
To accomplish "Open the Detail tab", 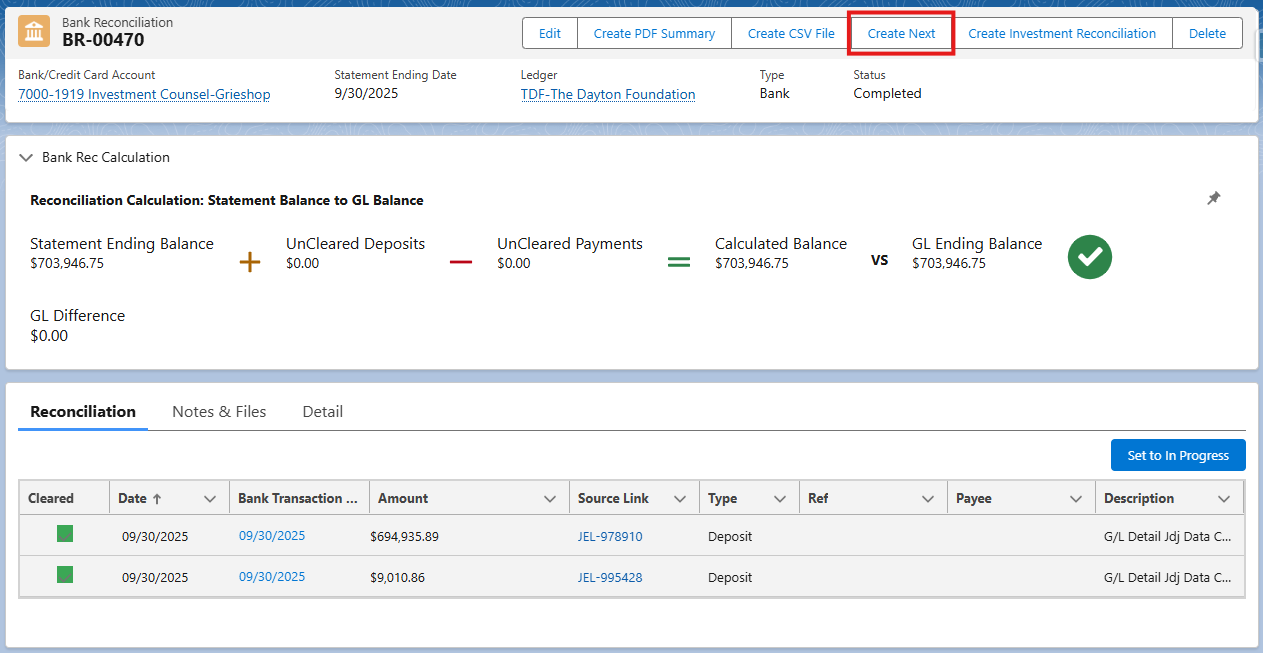I will point(322,412).
